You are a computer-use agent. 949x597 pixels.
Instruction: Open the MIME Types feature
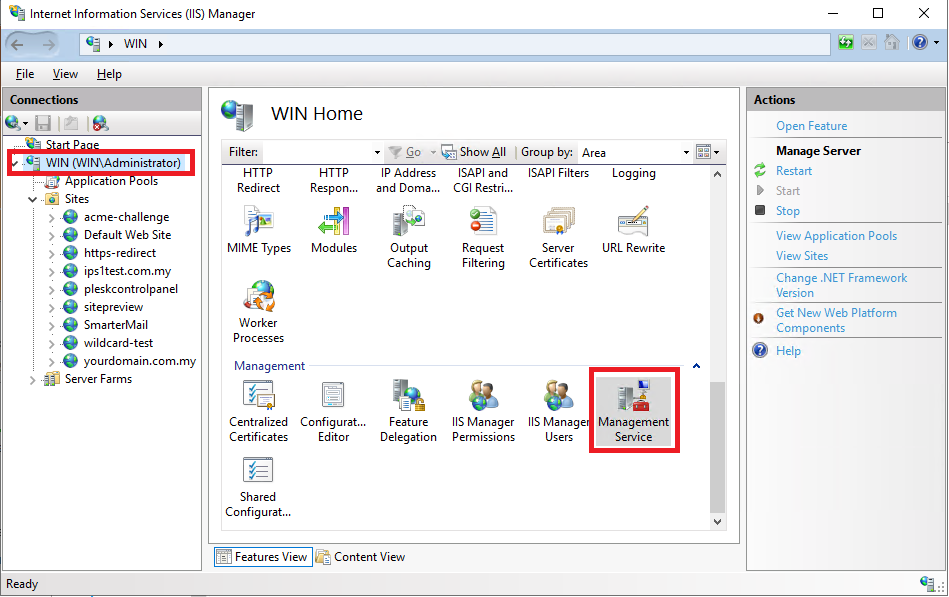(x=258, y=230)
